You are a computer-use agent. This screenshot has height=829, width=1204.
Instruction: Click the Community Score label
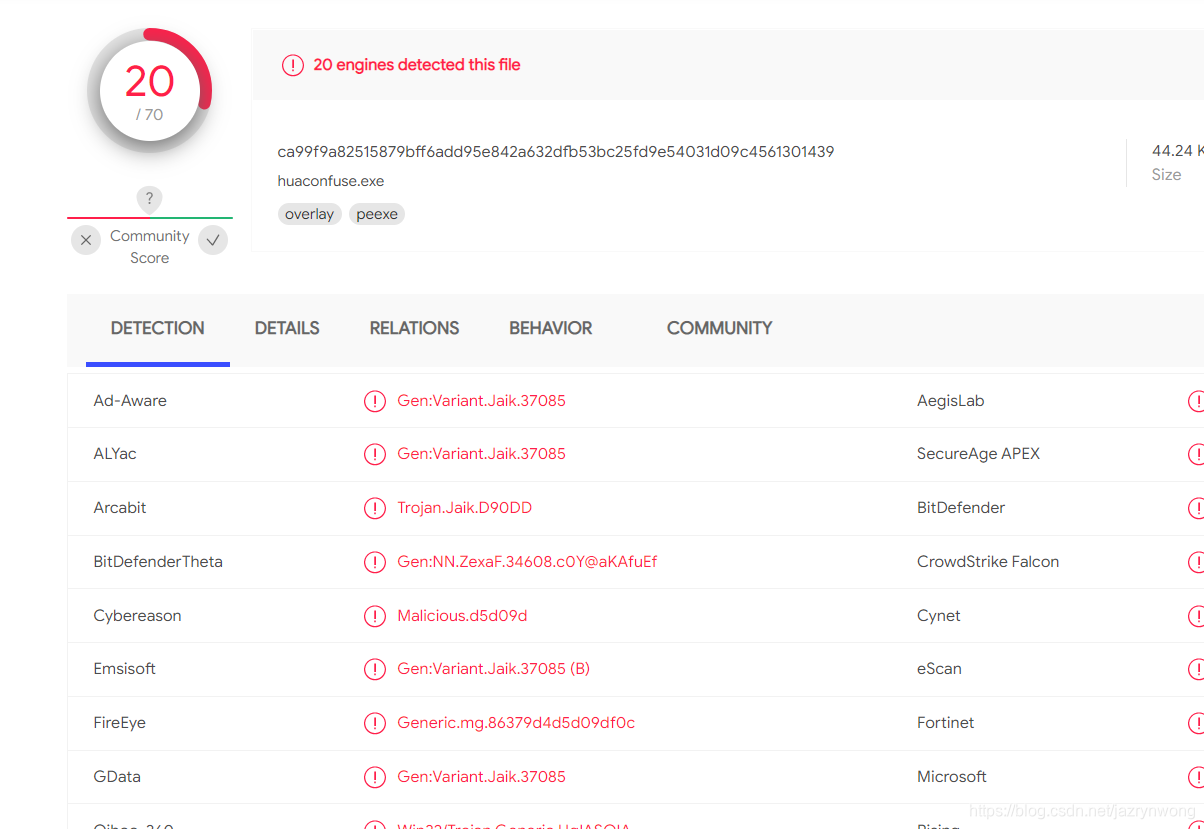149,247
